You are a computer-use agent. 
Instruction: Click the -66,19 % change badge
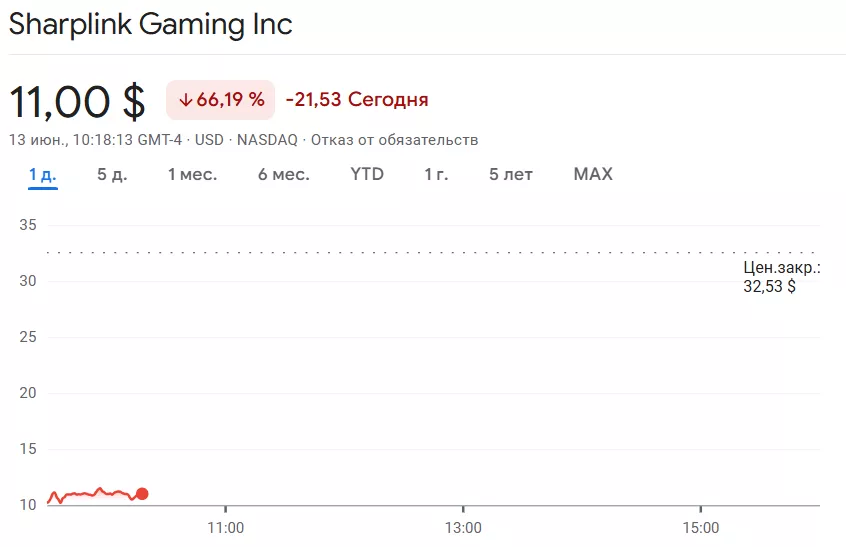[220, 100]
